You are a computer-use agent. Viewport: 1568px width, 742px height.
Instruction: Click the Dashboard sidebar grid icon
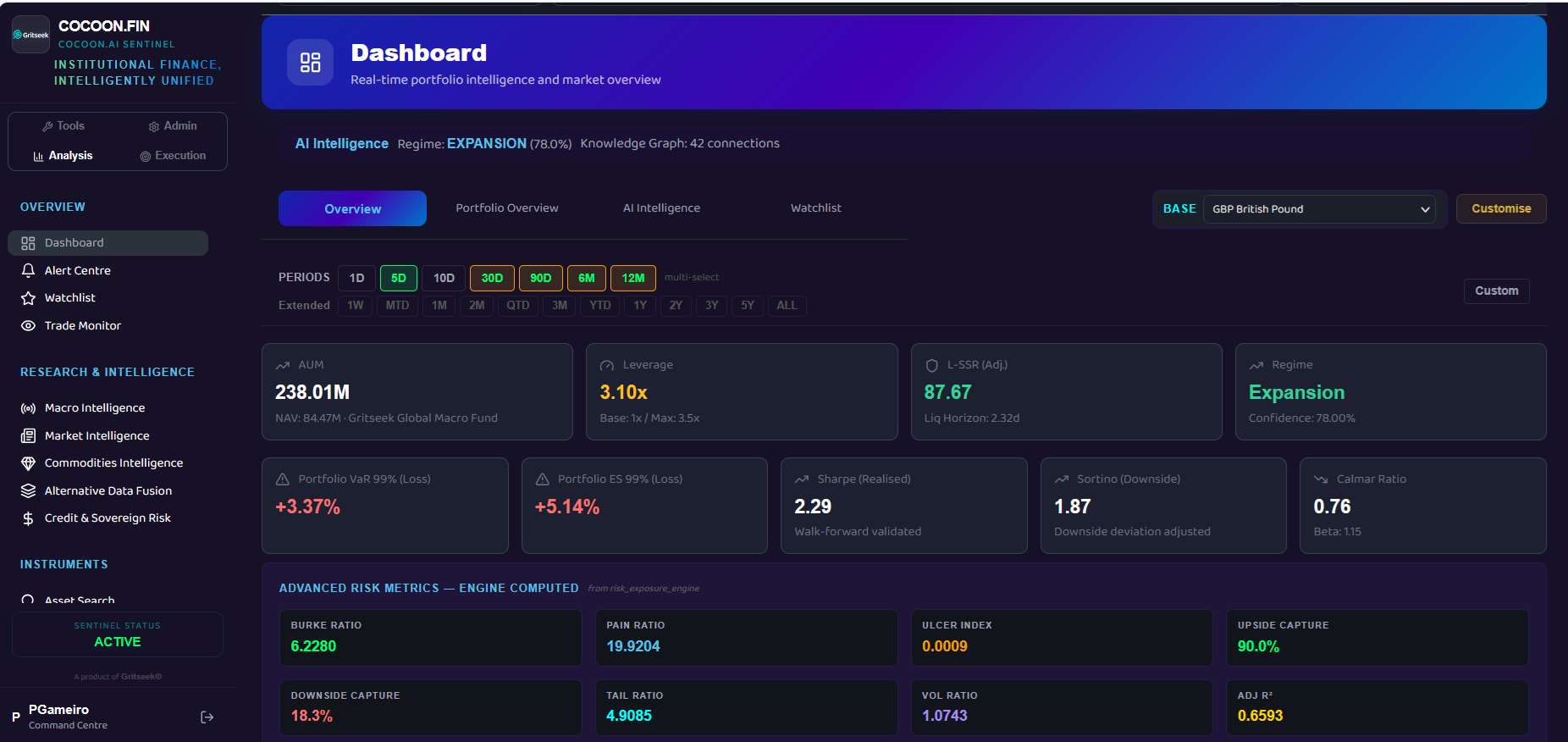tap(28, 243)
